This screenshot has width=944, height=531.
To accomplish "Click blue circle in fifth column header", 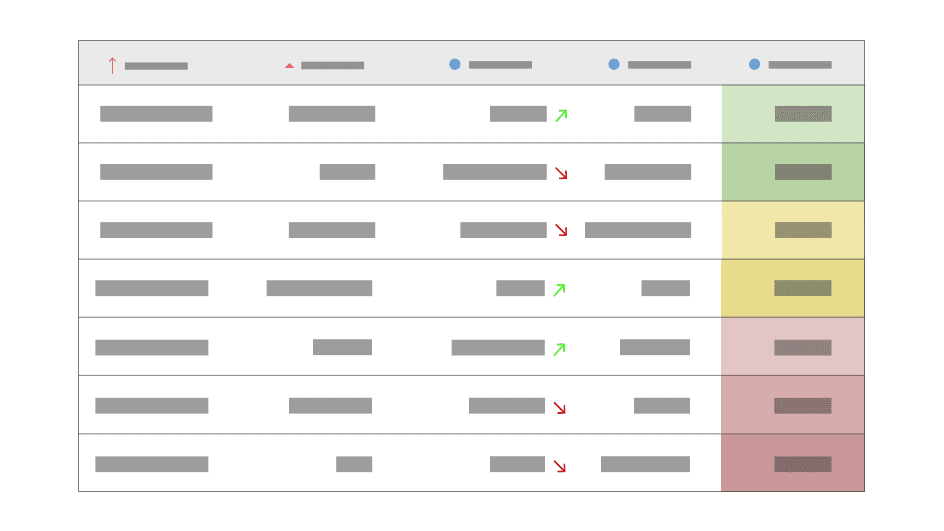I will pos(754,64).
